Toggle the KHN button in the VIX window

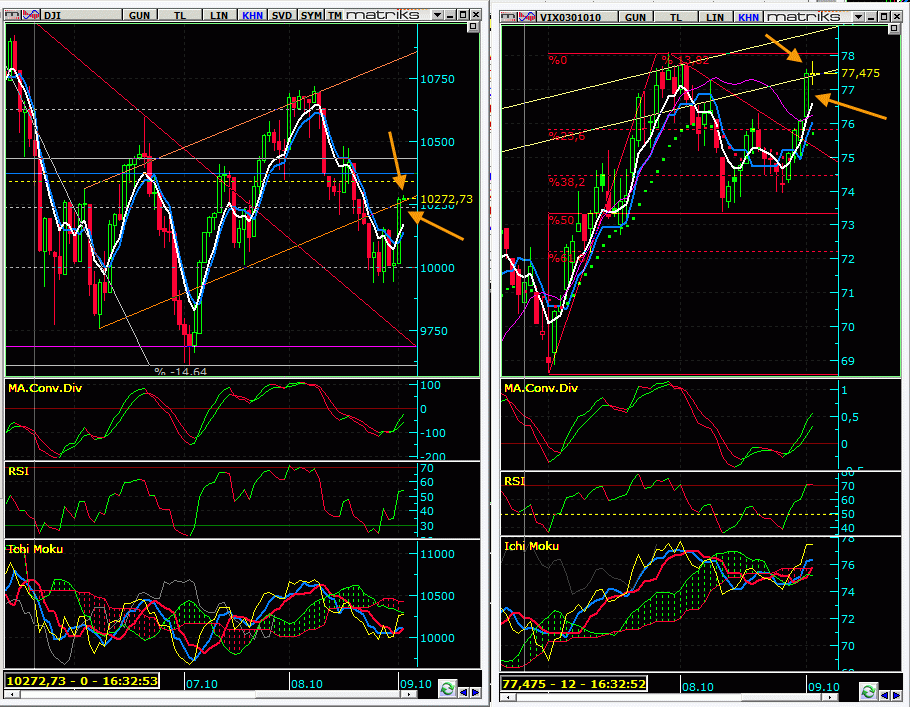click(x=749, y=17)
